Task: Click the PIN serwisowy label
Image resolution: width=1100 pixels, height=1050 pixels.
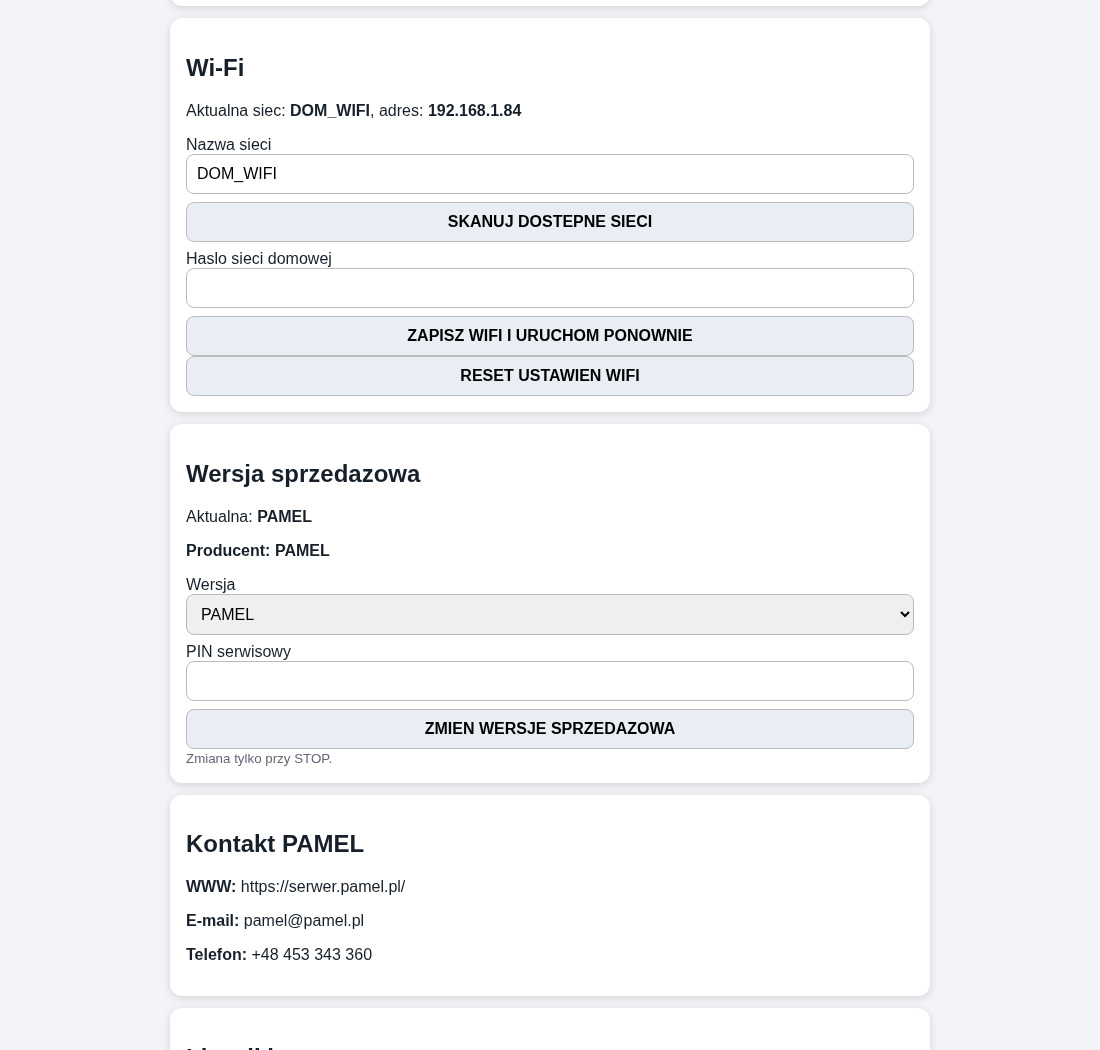Action: [x=238, y=652]
